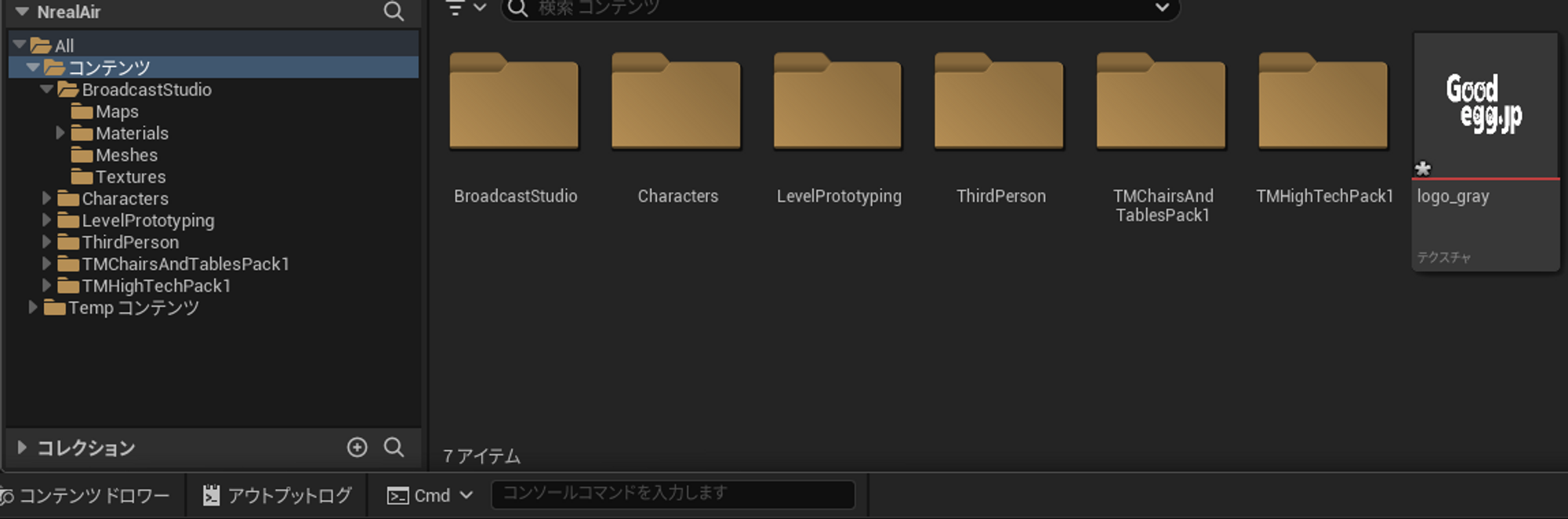Screen dimensions: 1568x519
Task: Expand the Temp コンテンツ tree folder
Action: [33, 307]
